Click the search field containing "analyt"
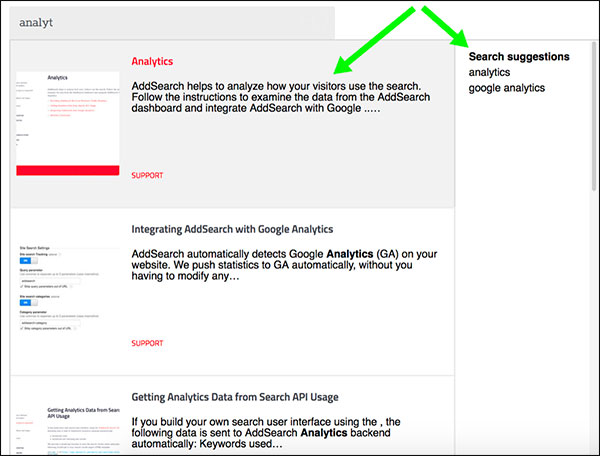 tap(172, 23)
